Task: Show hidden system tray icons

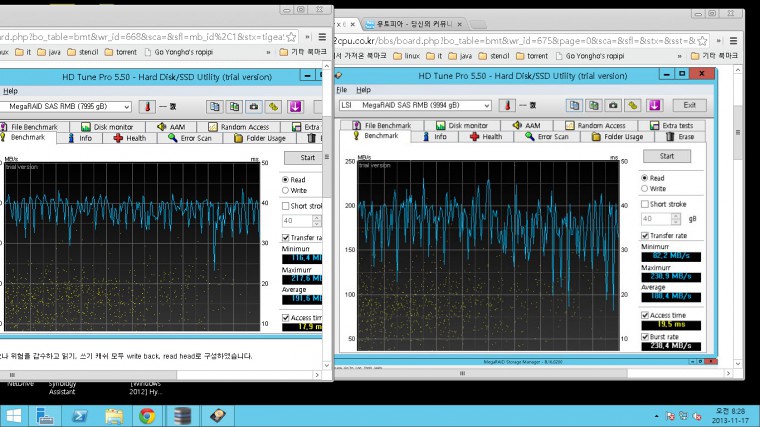Action: coord(656,416)
